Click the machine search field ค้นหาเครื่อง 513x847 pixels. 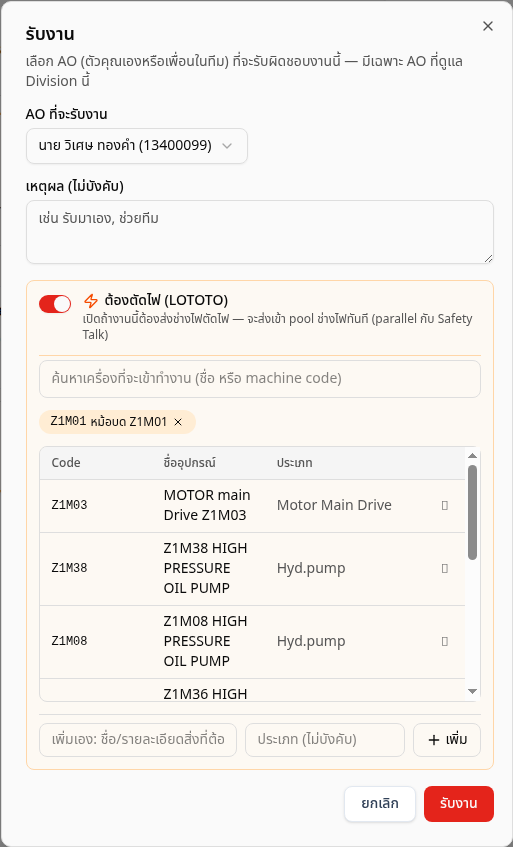260,379
